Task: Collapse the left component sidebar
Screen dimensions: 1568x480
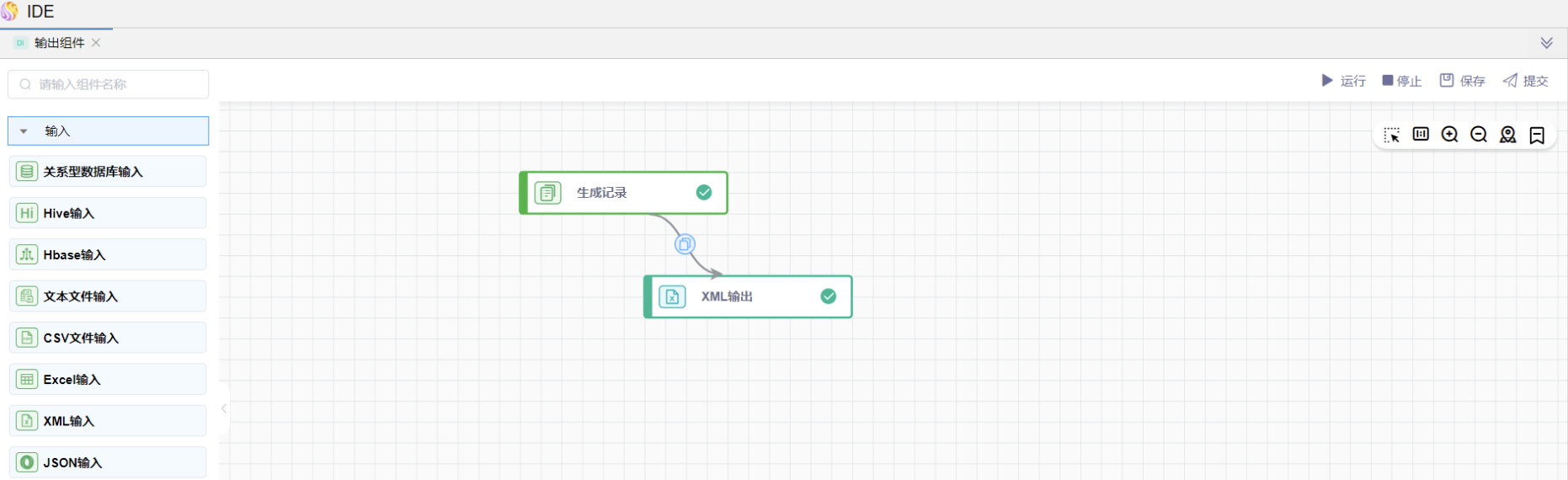Action: [x=224, y=408]
